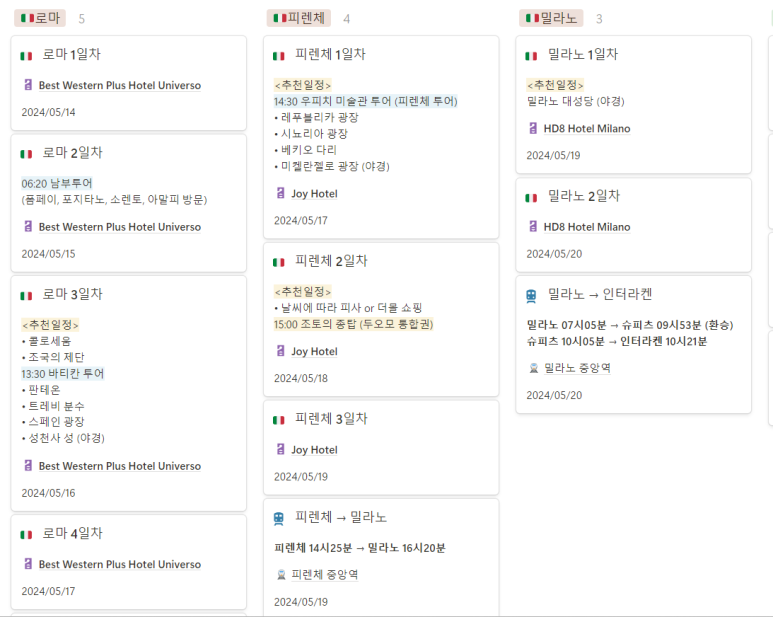Click the station icon next to 피렌체 중앙역

click(x=280, y=575)
